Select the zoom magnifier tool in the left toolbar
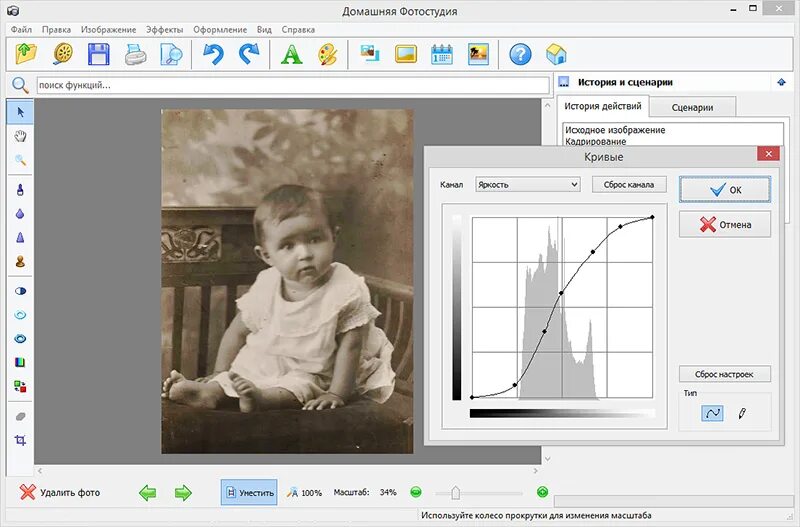This screenshot has width=800, height=527. 20,160
